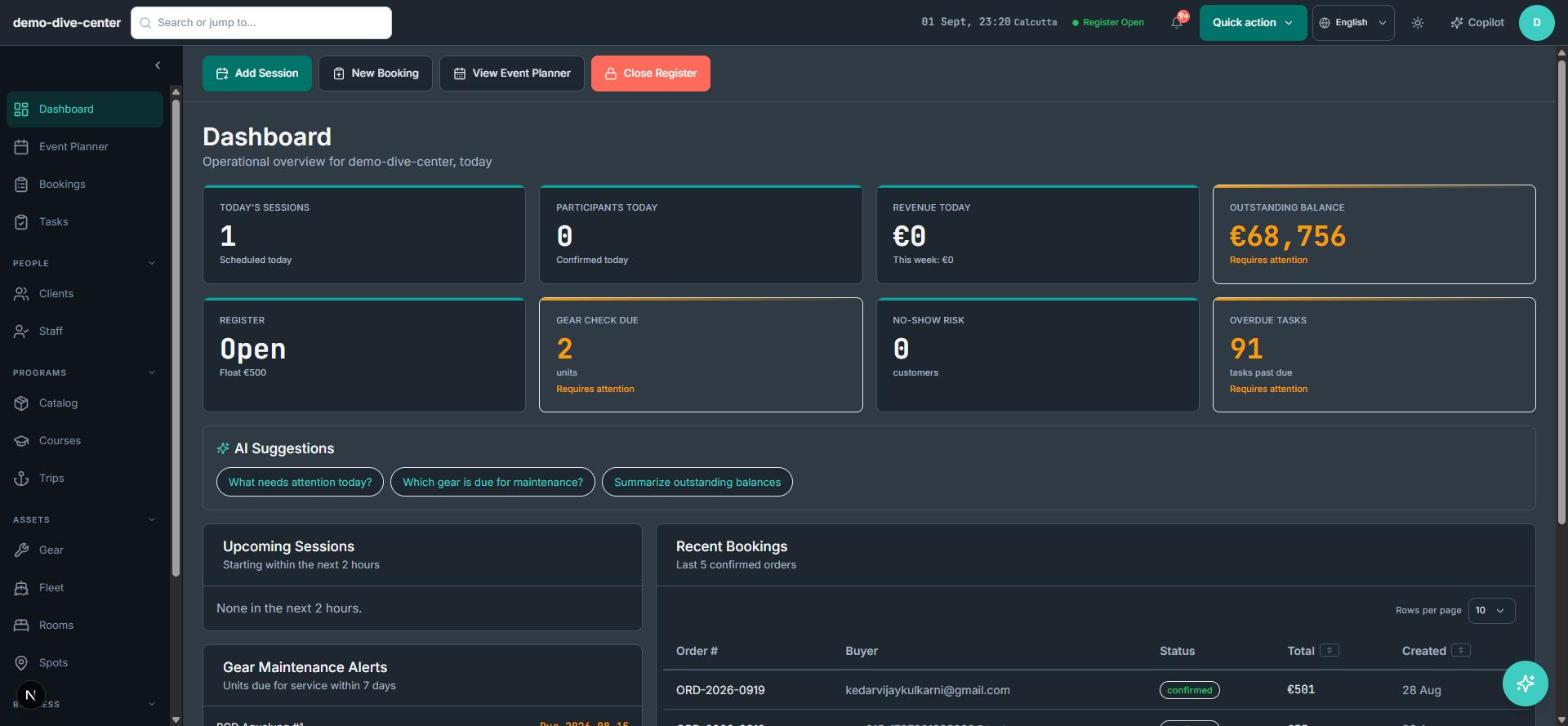Ask Which gear is due for maintenance
Viewport: 1568px width, 726px height.
493,482
